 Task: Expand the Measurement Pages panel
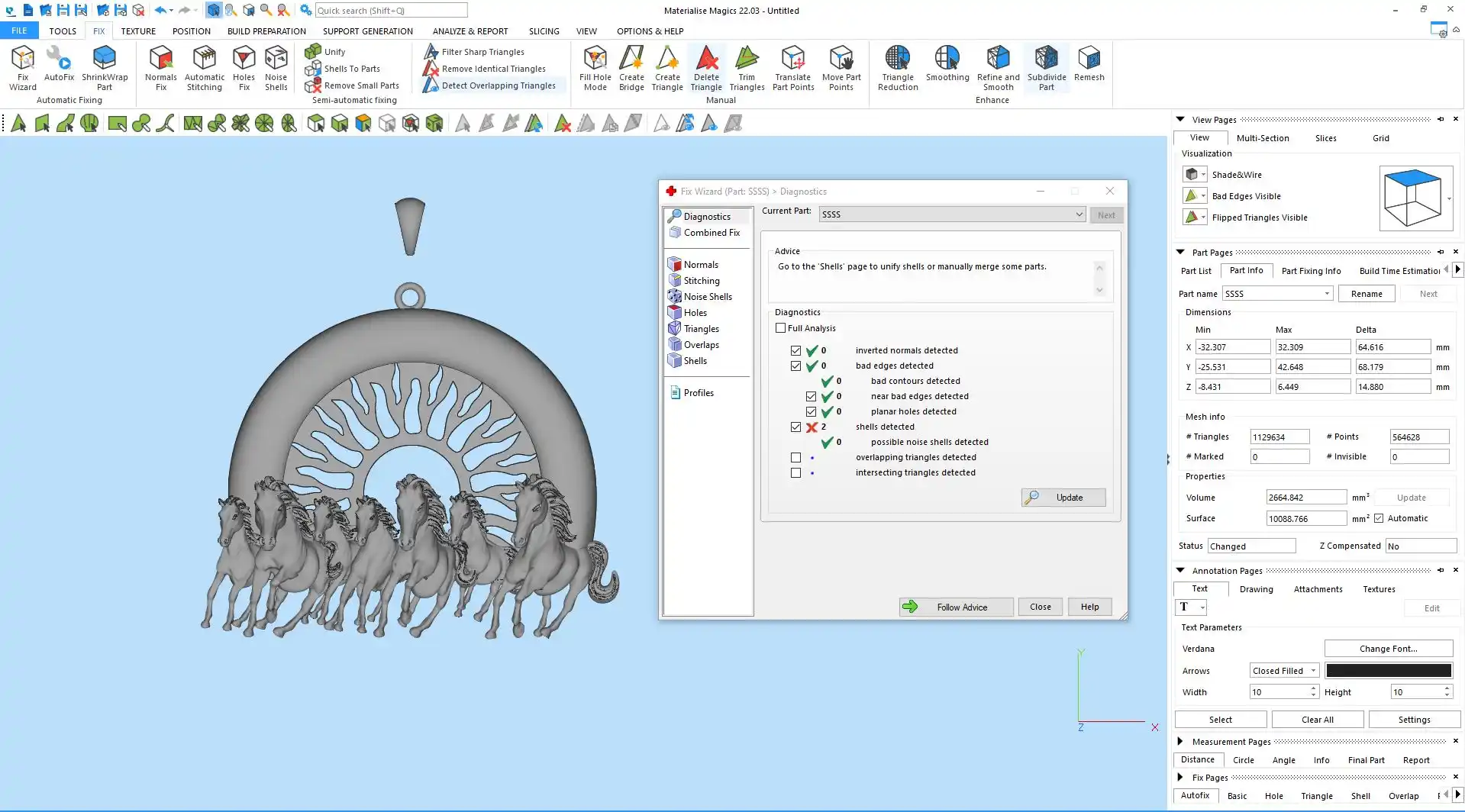(x=1180, y=741)
